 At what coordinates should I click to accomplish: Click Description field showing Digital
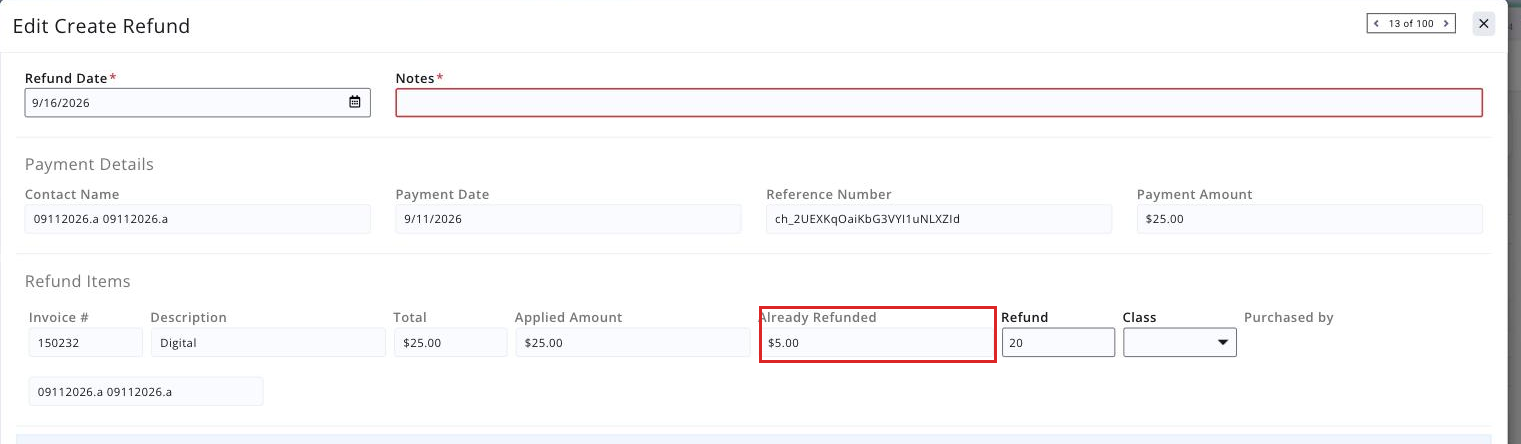(268, 342)
